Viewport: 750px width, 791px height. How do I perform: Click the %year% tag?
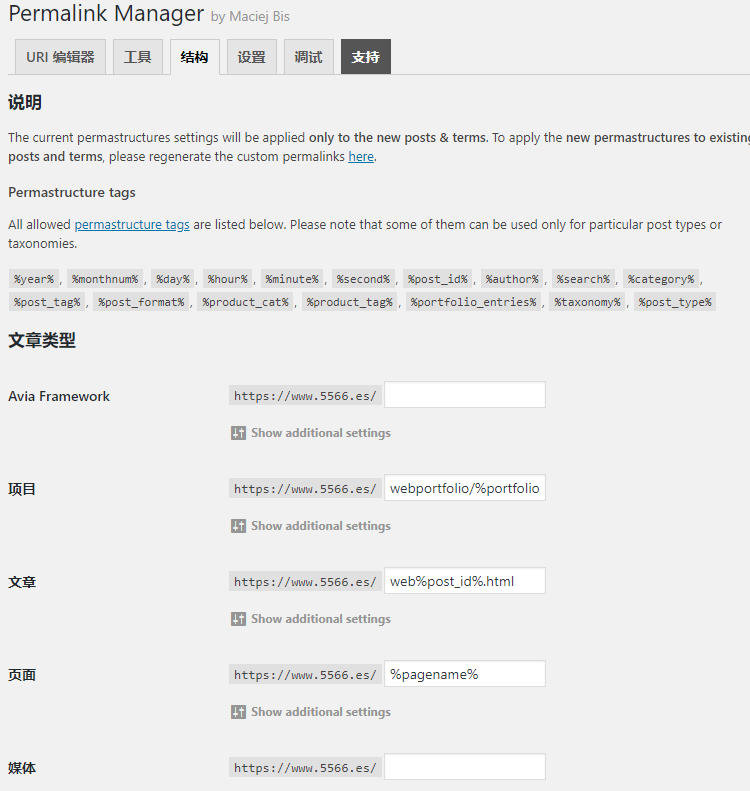[x=34, y=279]
